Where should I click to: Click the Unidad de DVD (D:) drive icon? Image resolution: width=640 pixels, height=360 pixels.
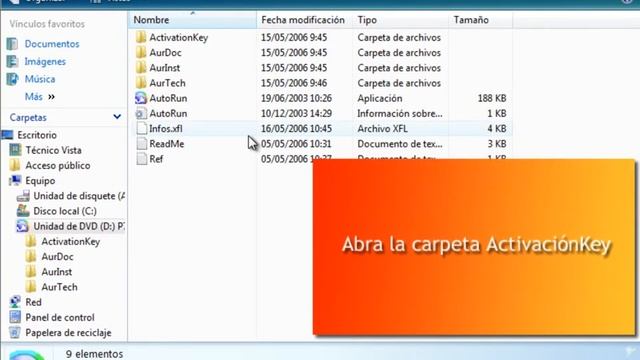[22, 226]
